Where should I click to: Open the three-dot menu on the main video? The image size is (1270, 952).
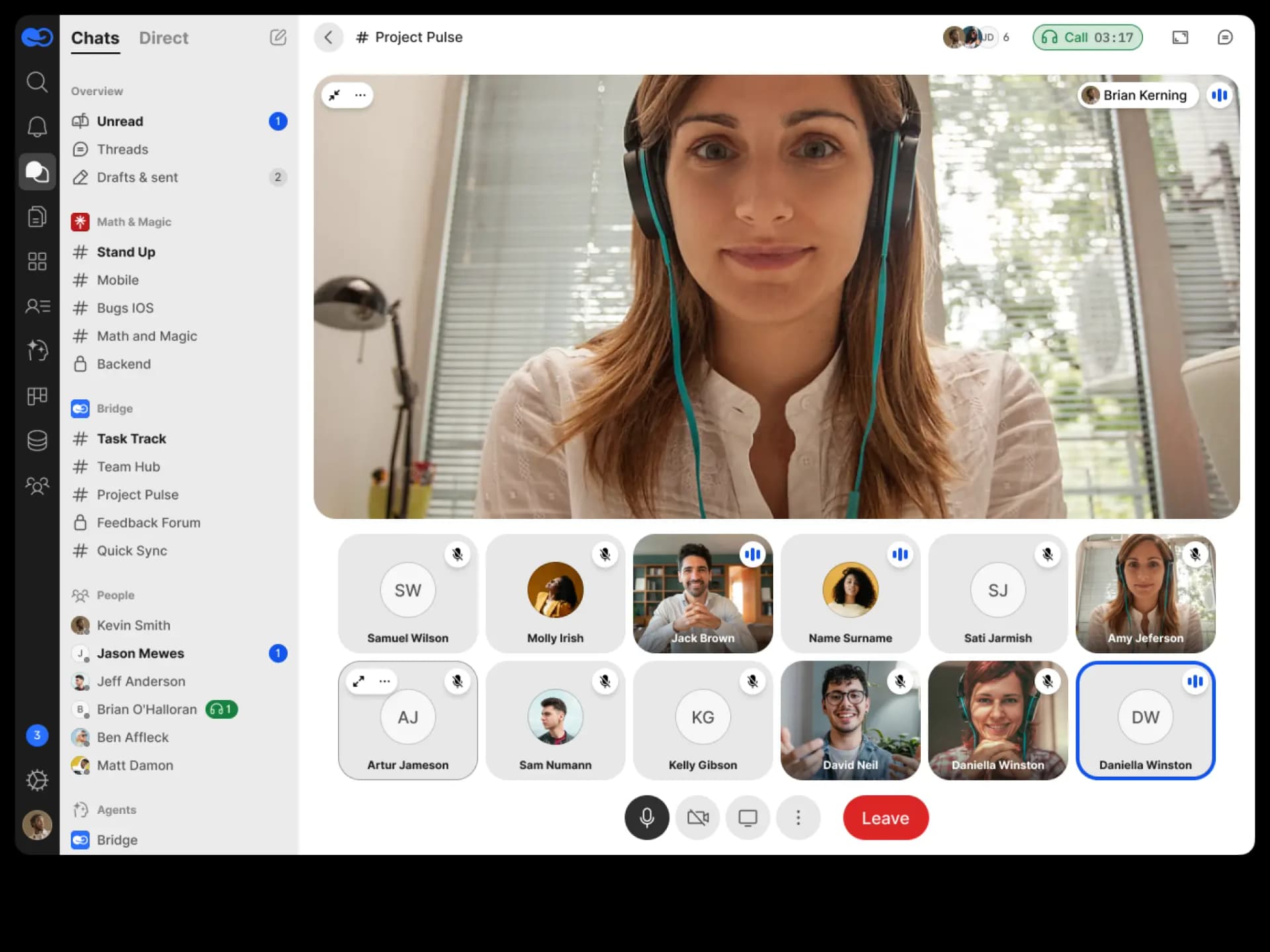tap(360, 95)
